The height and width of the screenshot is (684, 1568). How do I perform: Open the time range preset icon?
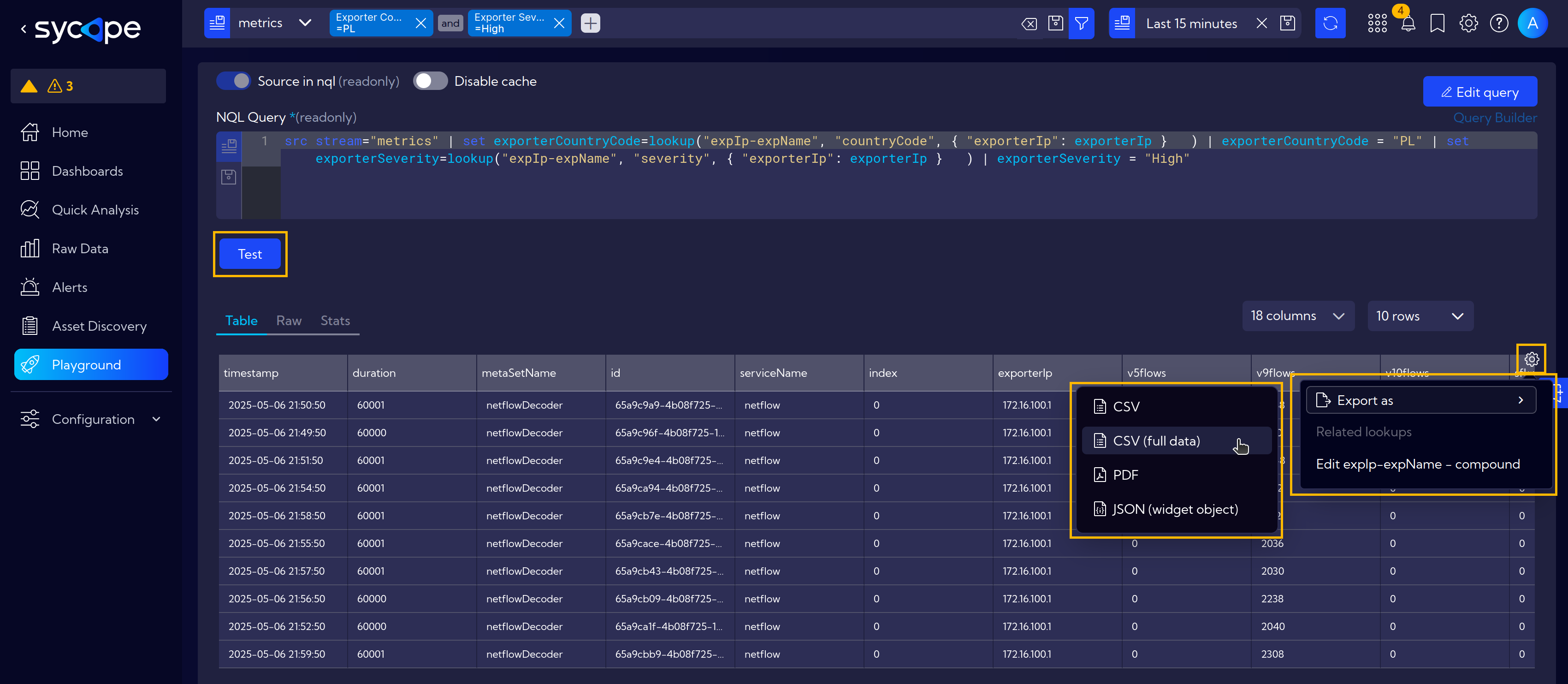coord(1122,23)
